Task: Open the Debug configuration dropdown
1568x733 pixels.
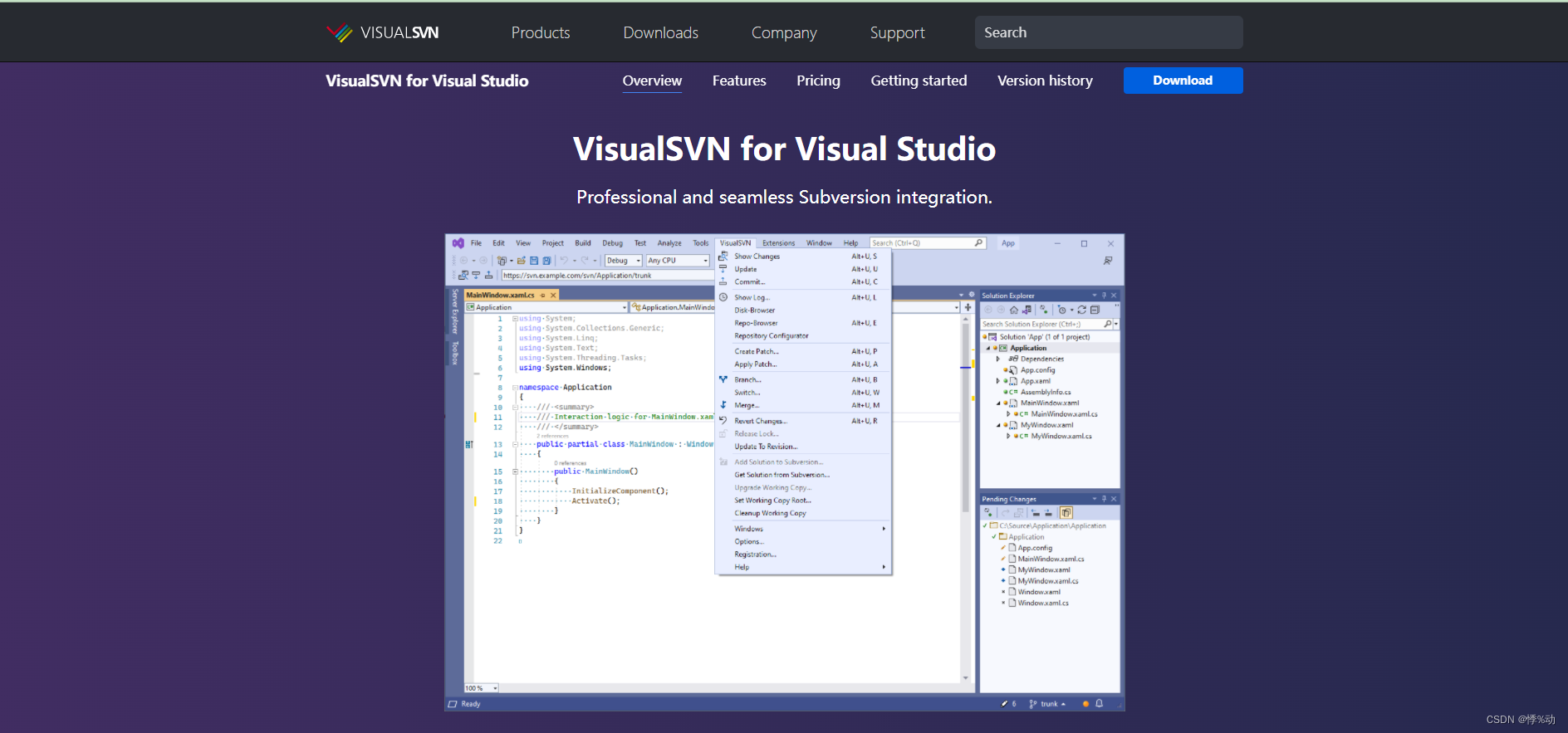Action: pos(624,261)
